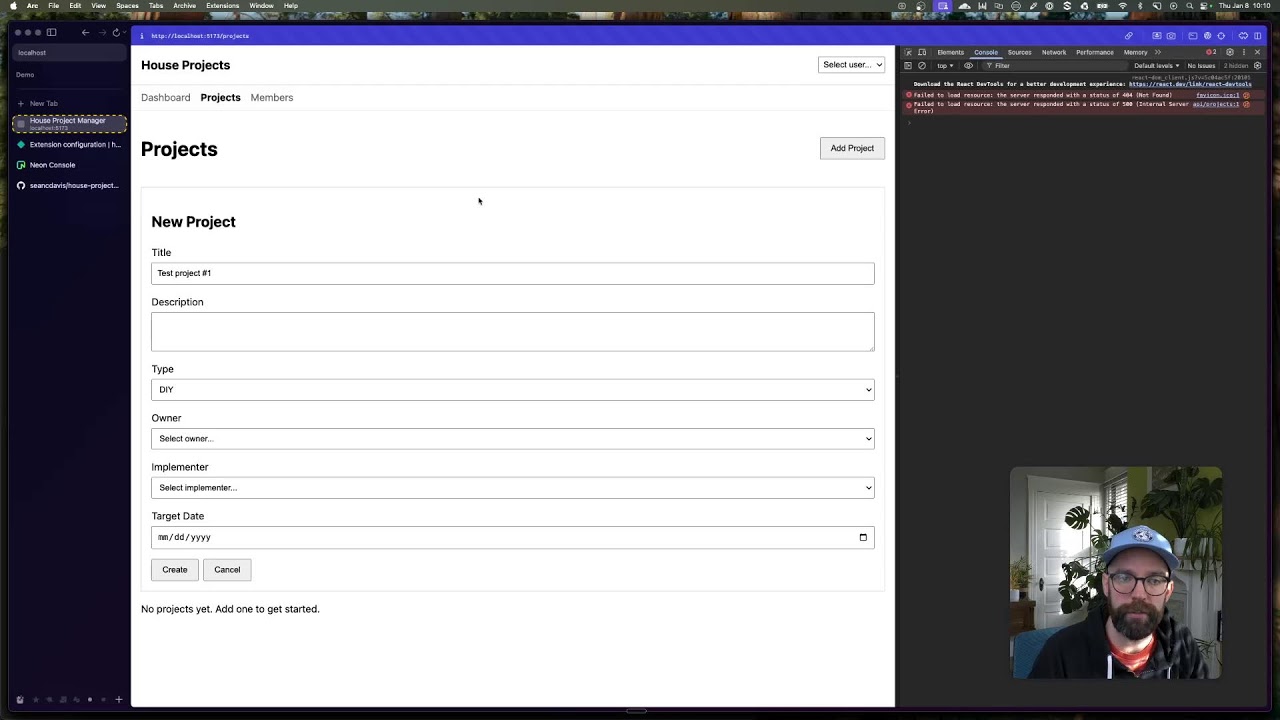Switch to DevTools Performance tab
Screen dimensions: 1280x720
pos(1095,52)
